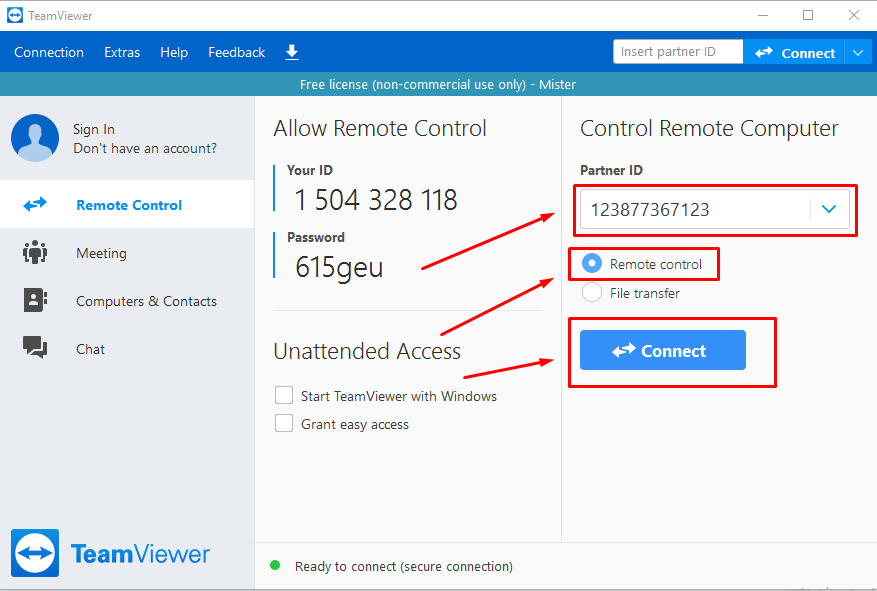Enable Start TeamViewer with Windows checkbox
This screenshot has width=877, height=591.
tap(284, 395)
